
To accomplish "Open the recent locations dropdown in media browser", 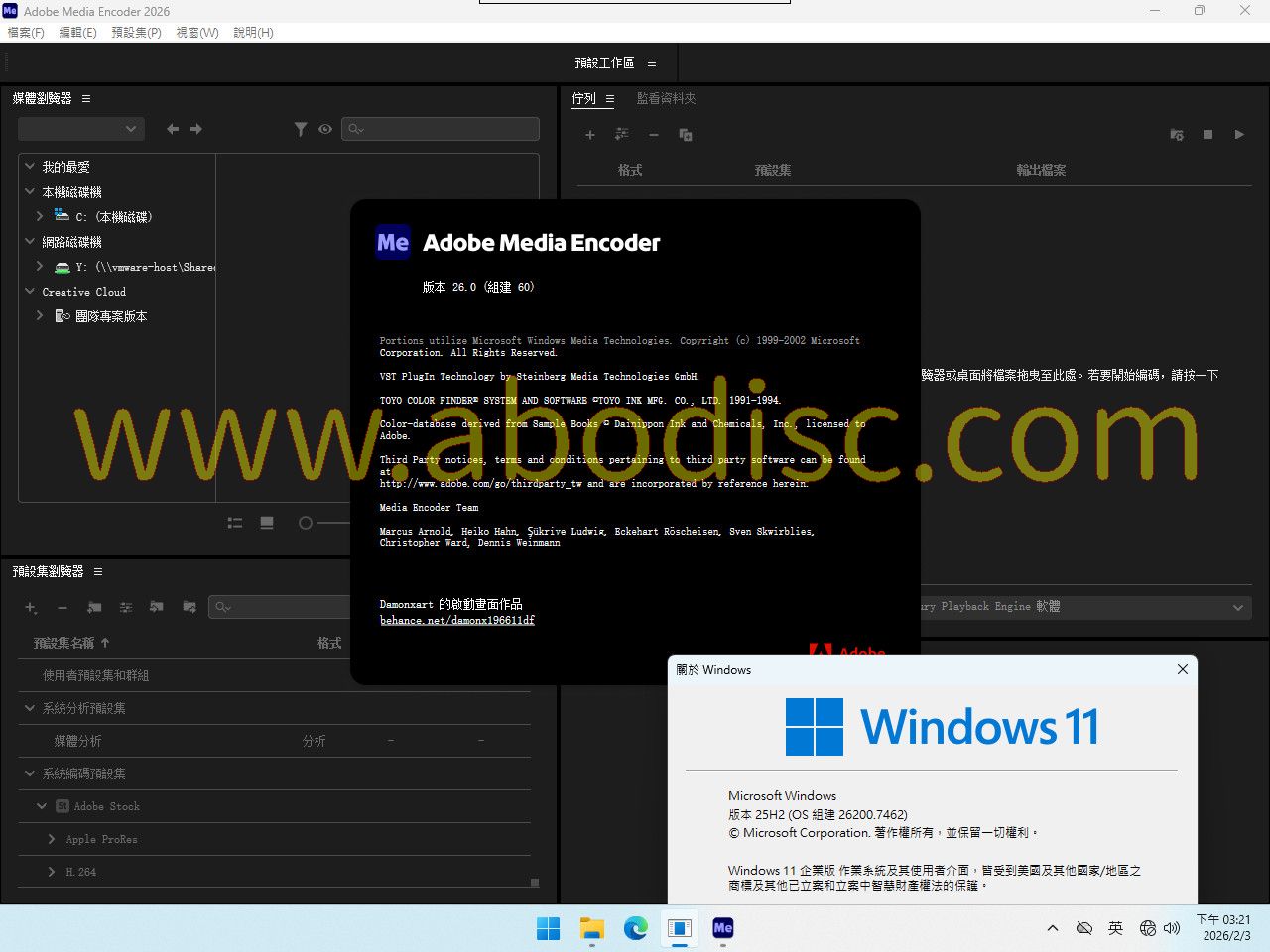I will pyautogui.click(x=81, y=129).
